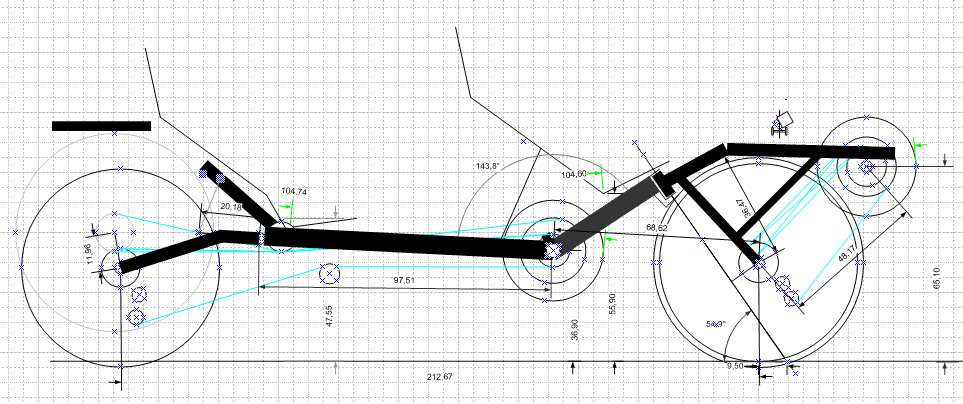
Task: Select the 104,74 angle label
Action: 294,192
